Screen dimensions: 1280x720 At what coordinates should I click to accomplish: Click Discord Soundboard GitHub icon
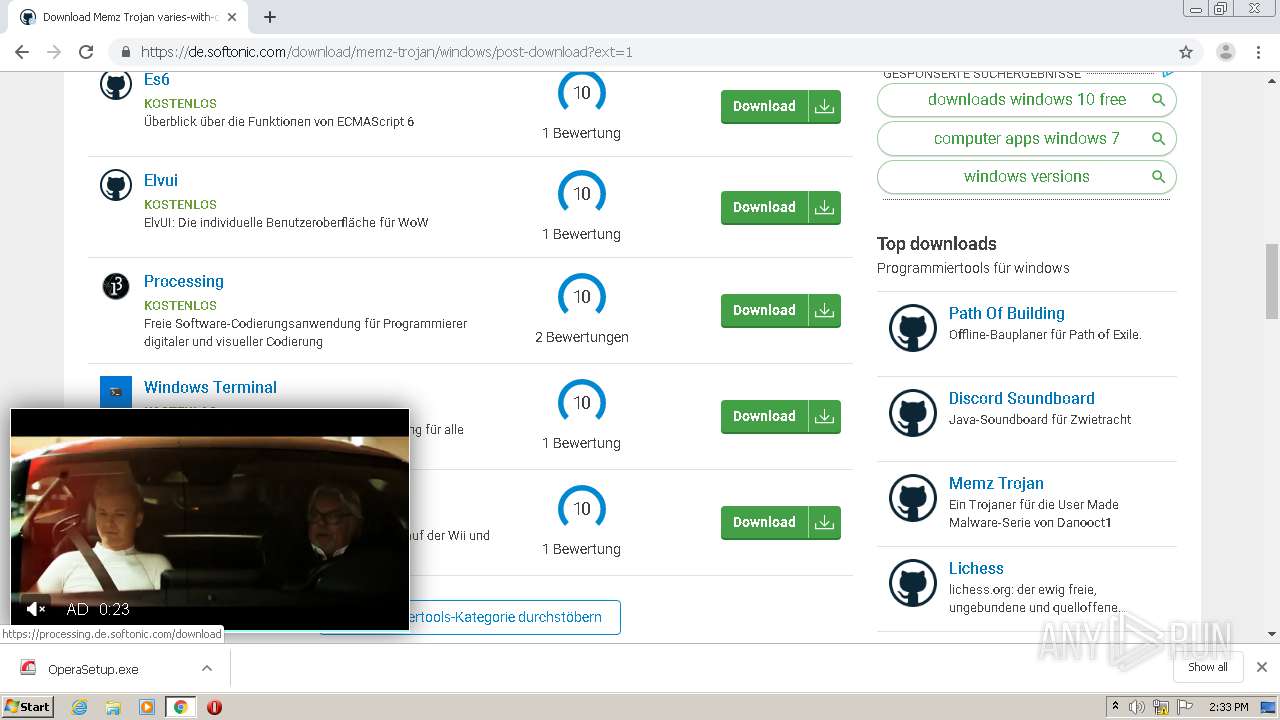913,413
